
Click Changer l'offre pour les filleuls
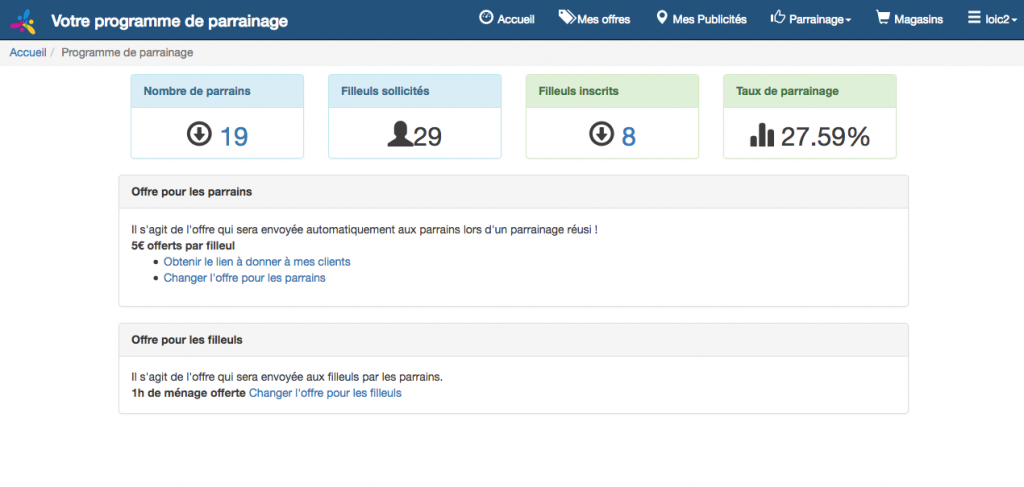(x=325, y=393)
